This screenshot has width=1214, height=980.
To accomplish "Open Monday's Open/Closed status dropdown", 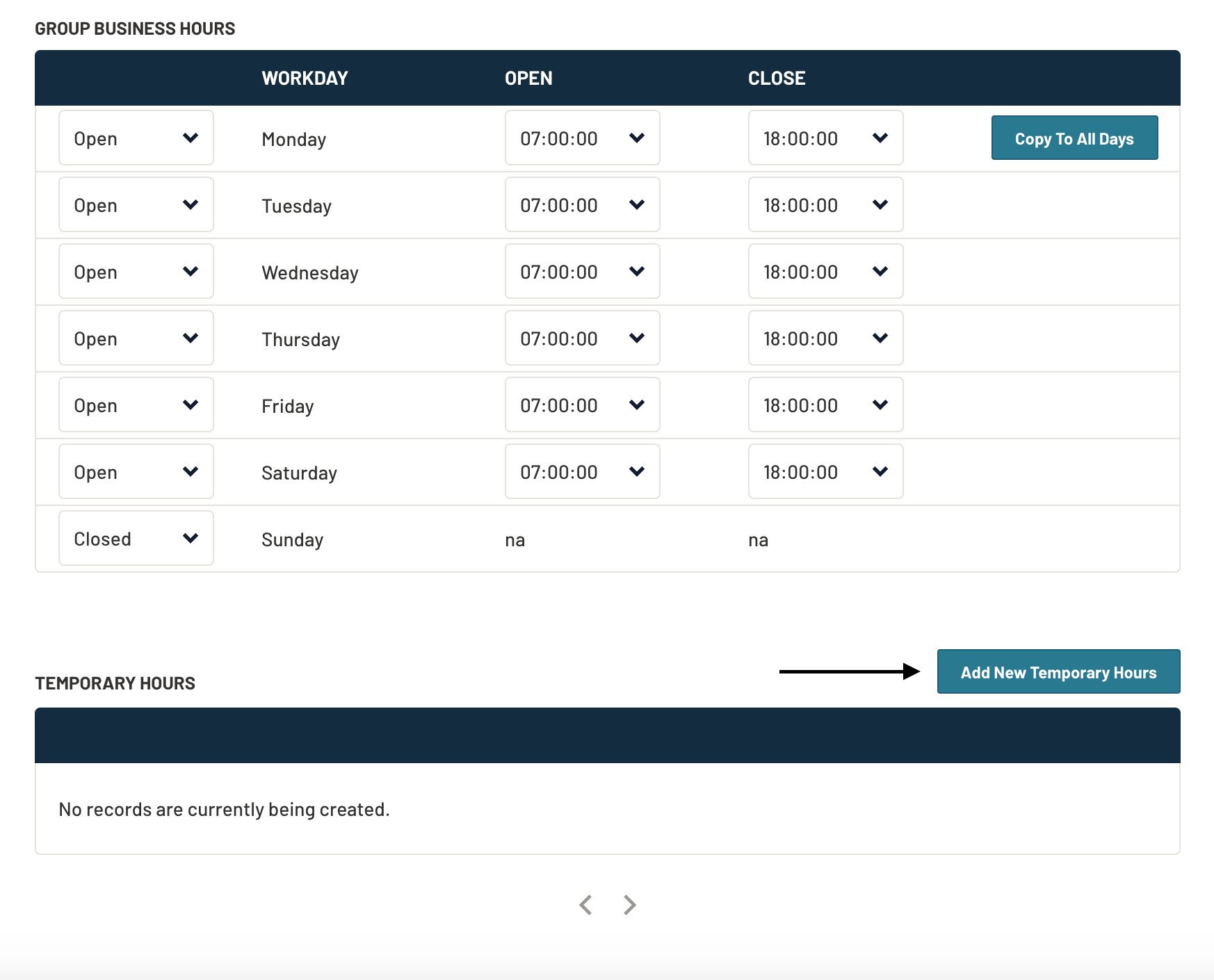I will [136, 138].
